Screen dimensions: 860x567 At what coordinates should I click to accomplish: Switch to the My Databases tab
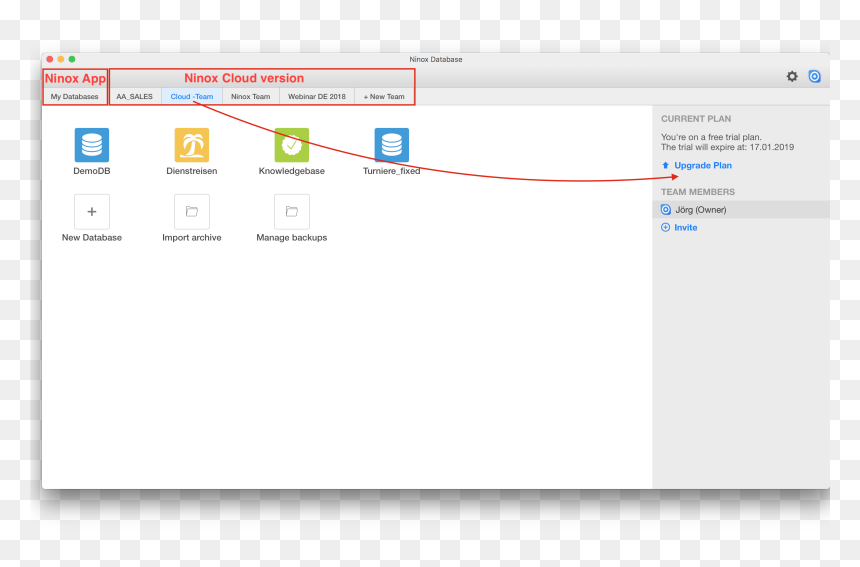[75, 97]
